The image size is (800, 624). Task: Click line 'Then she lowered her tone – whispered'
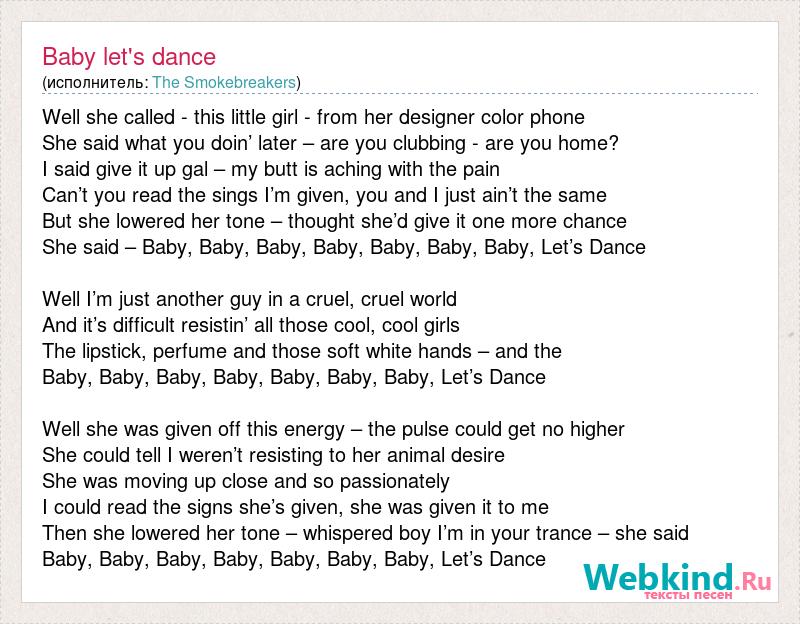365,534
